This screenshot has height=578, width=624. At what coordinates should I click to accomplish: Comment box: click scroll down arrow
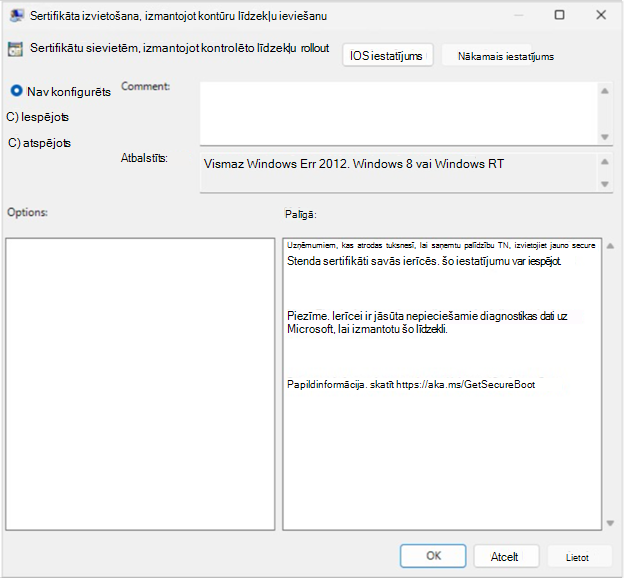click(x=605, y=137)
